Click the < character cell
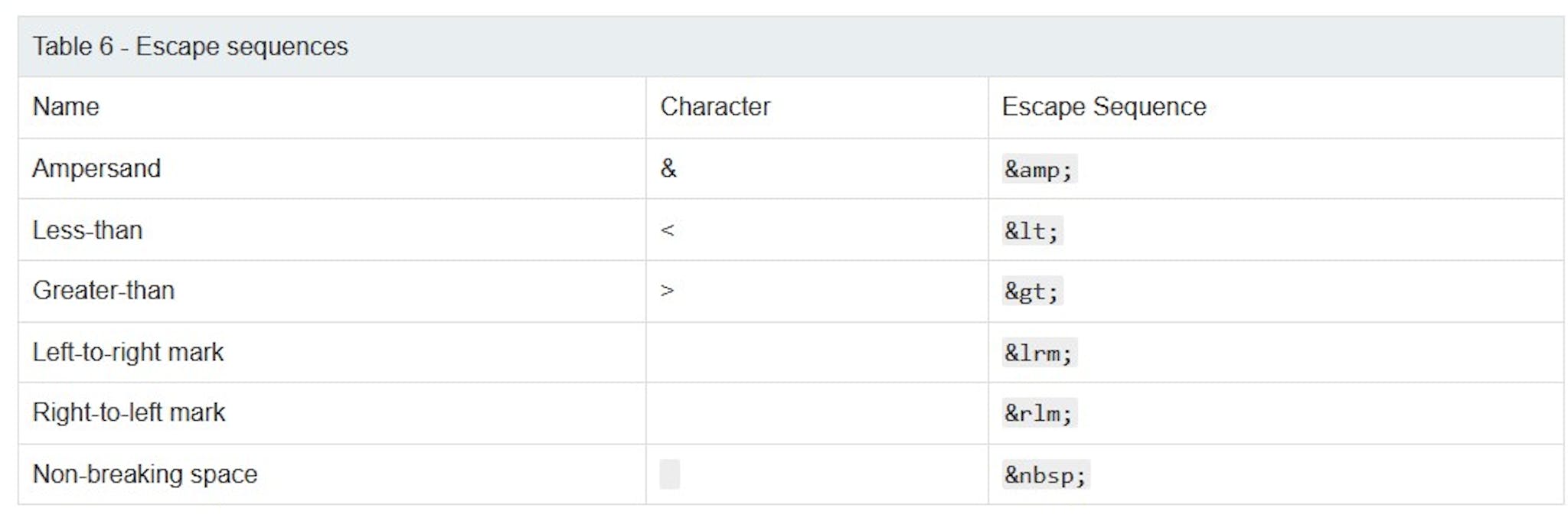Viewport: 1568px width, 521px height. pos(667,230)
